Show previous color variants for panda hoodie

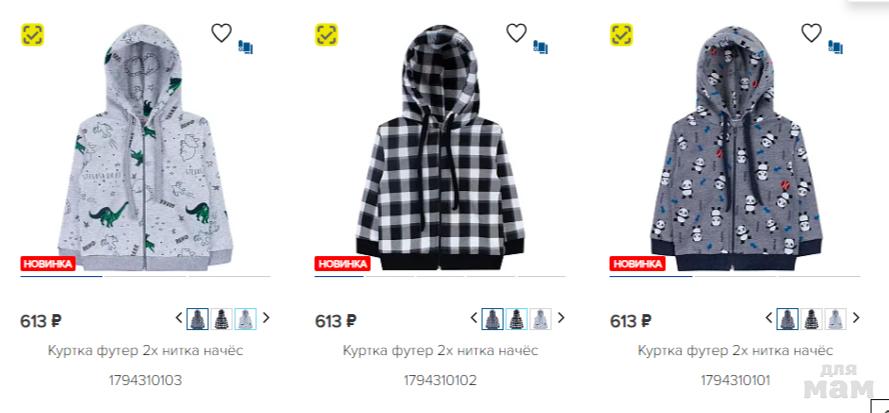(769, 318)
